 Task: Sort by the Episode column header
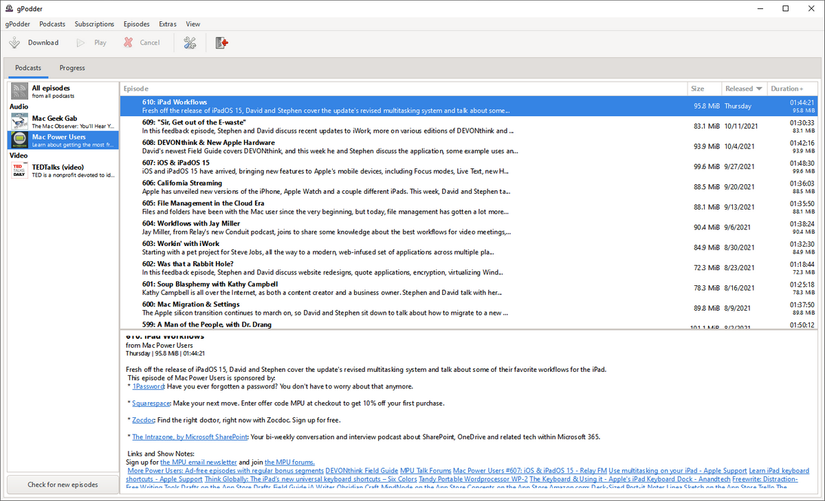404,88
